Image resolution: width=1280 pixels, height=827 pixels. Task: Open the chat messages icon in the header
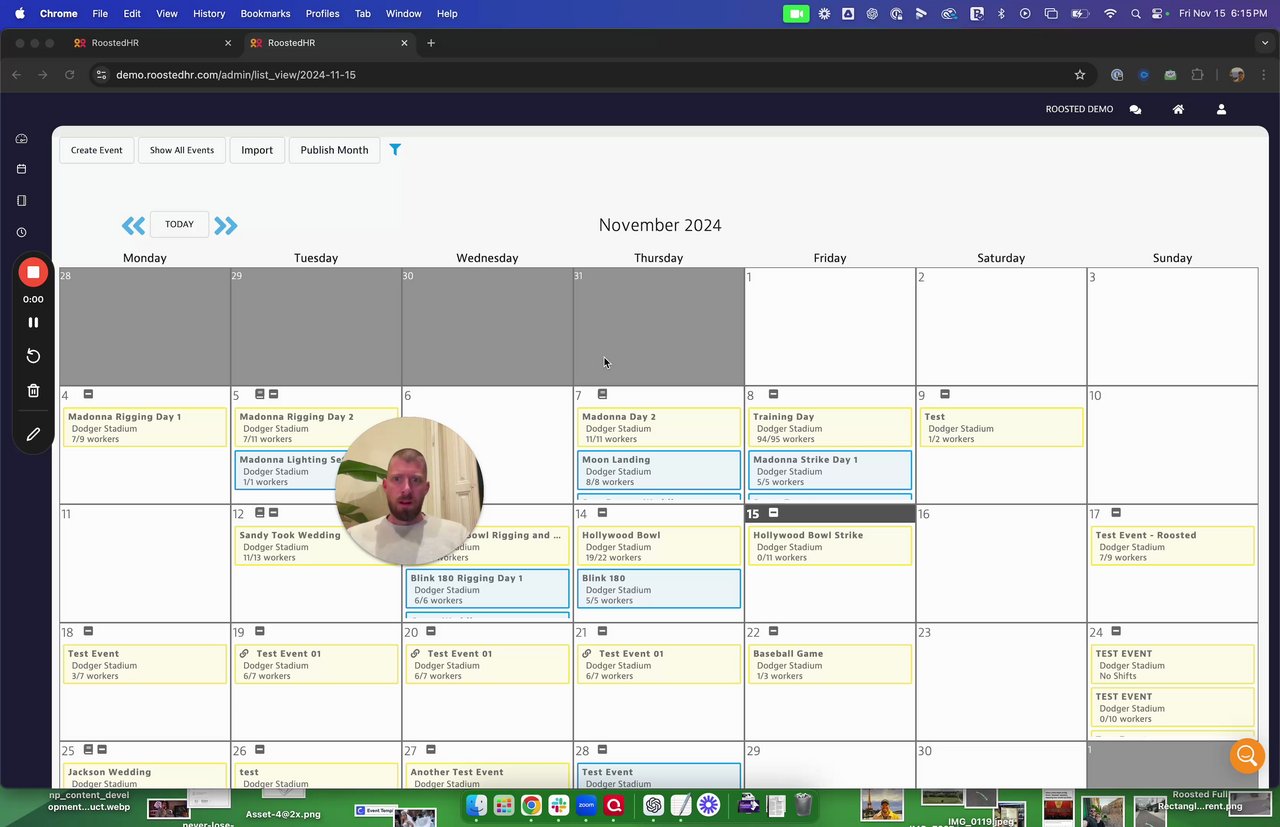(1135, 110)
